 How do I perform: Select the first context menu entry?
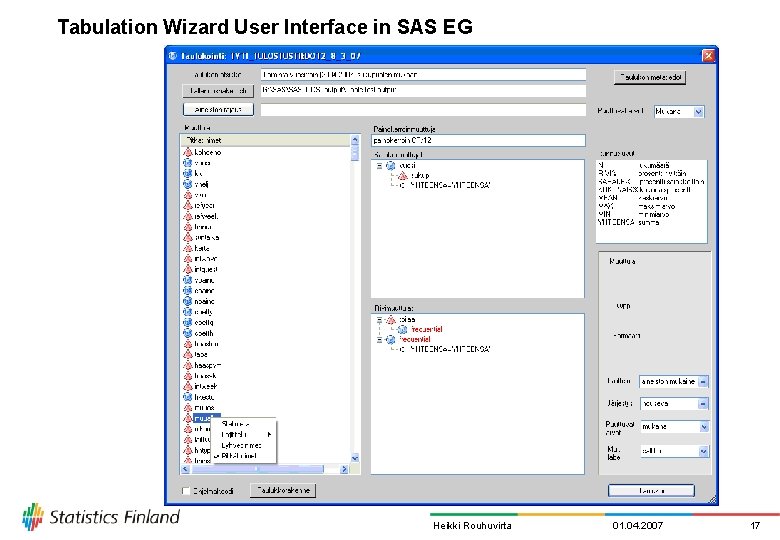pos(243,424)
